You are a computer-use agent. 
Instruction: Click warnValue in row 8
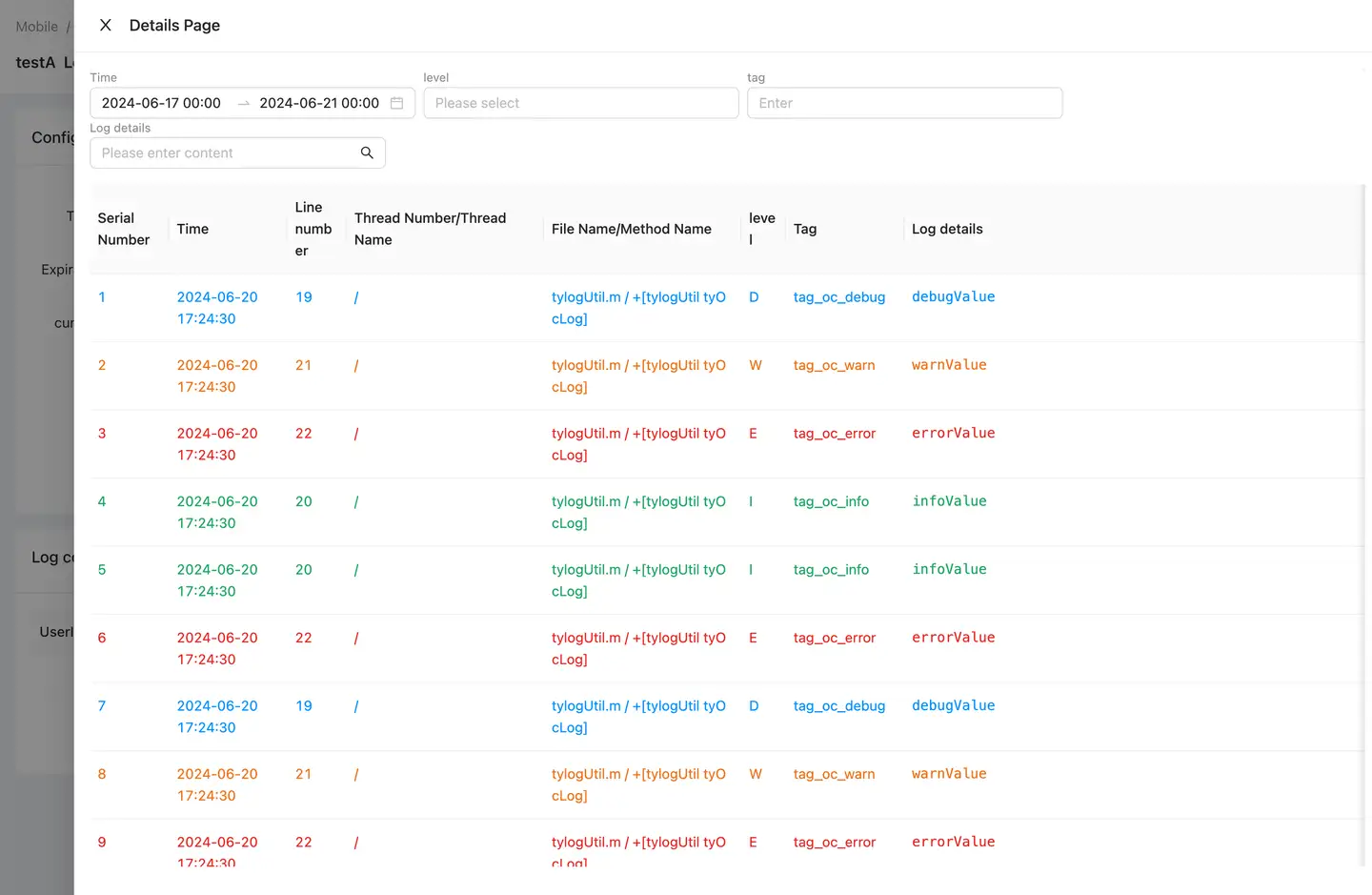tap(949, 774)
